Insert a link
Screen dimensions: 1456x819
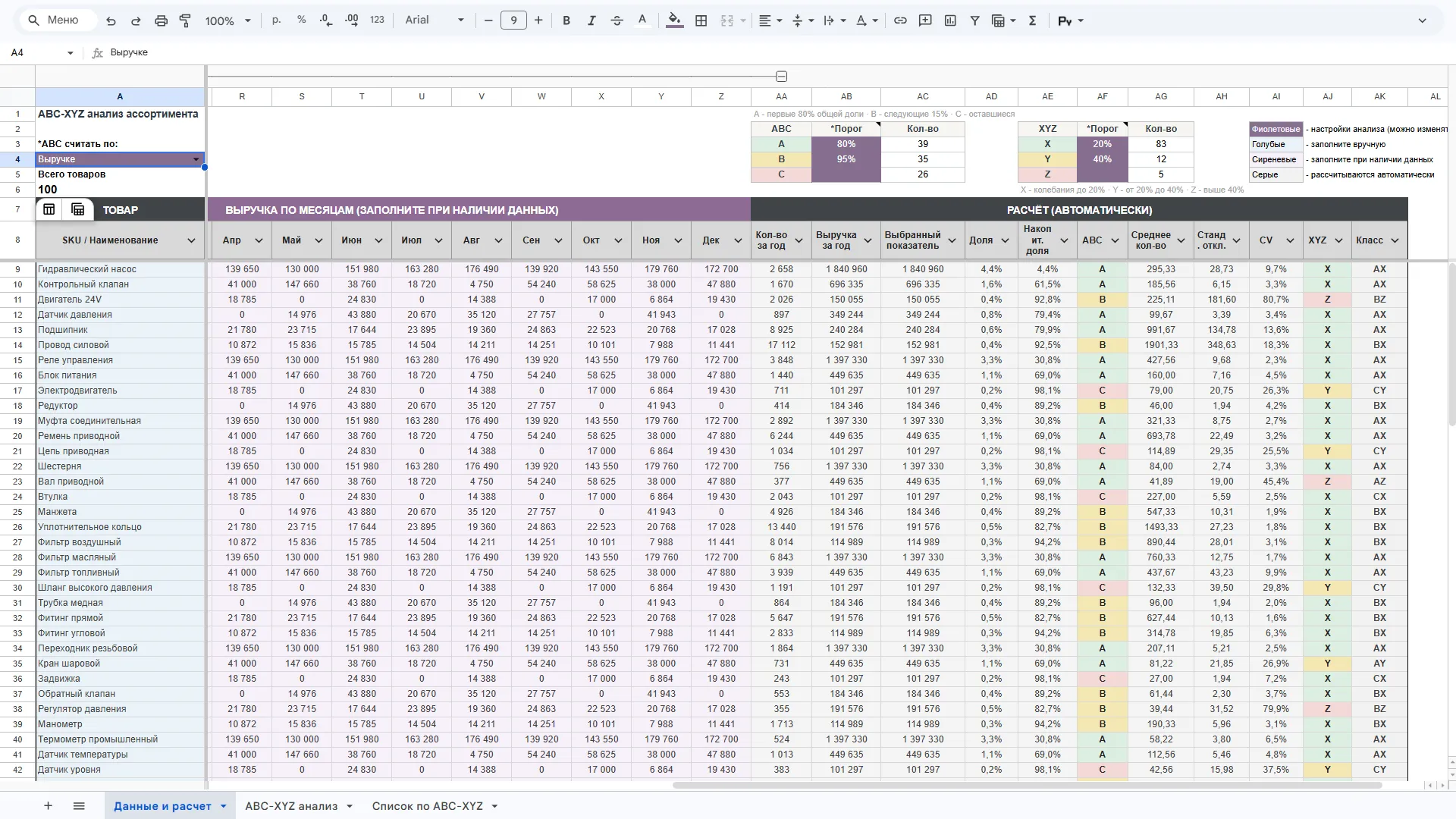[900, 20]
